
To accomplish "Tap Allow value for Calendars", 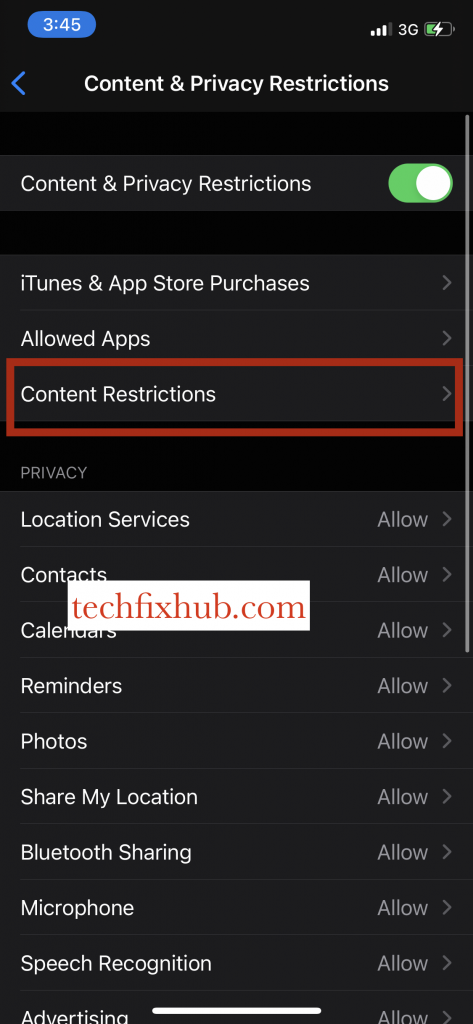I will click(402, 630).
